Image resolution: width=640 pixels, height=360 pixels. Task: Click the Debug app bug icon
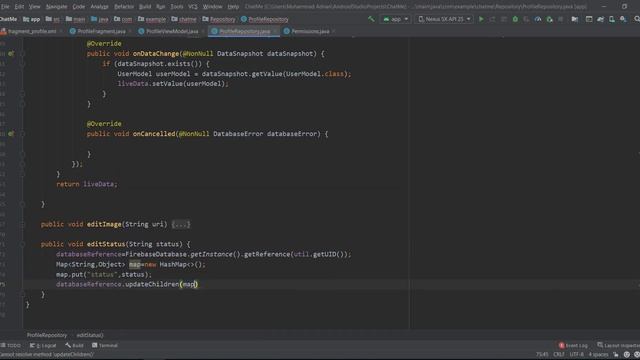click(x=515, y=19)
